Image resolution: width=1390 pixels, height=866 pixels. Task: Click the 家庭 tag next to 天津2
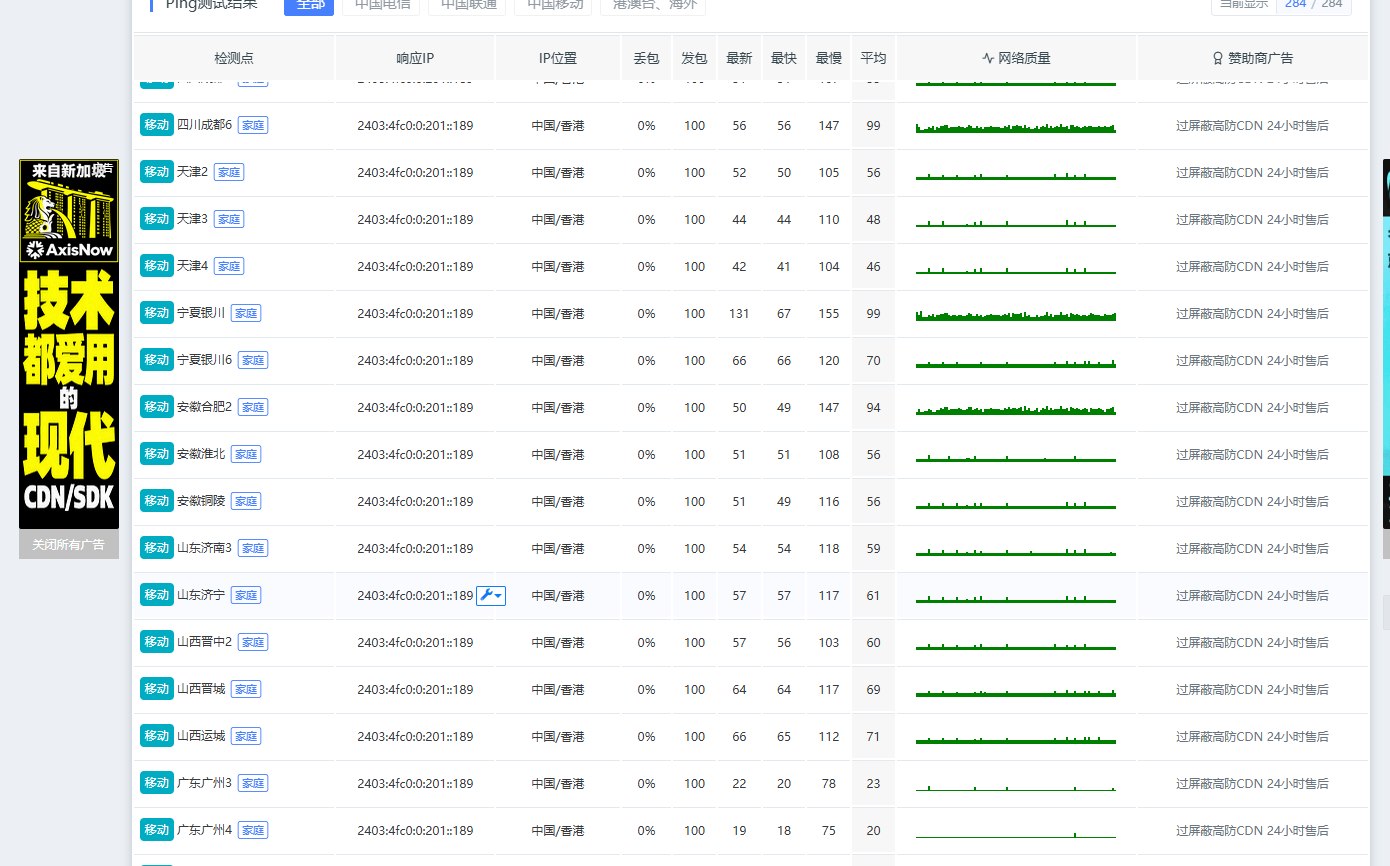click(229, 172)
